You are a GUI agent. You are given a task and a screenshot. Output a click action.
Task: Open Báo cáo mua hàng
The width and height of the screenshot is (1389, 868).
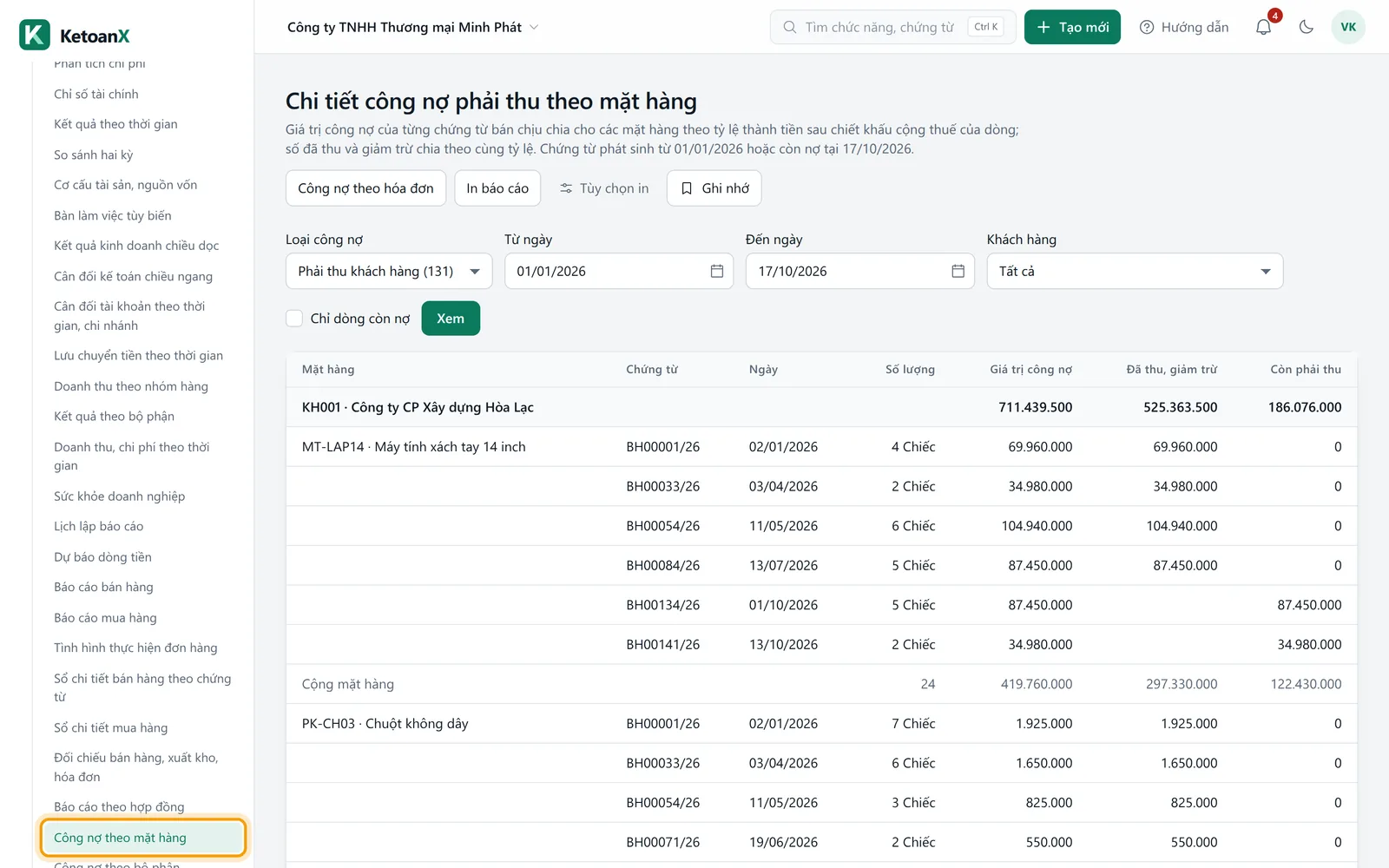pos(105,617)
